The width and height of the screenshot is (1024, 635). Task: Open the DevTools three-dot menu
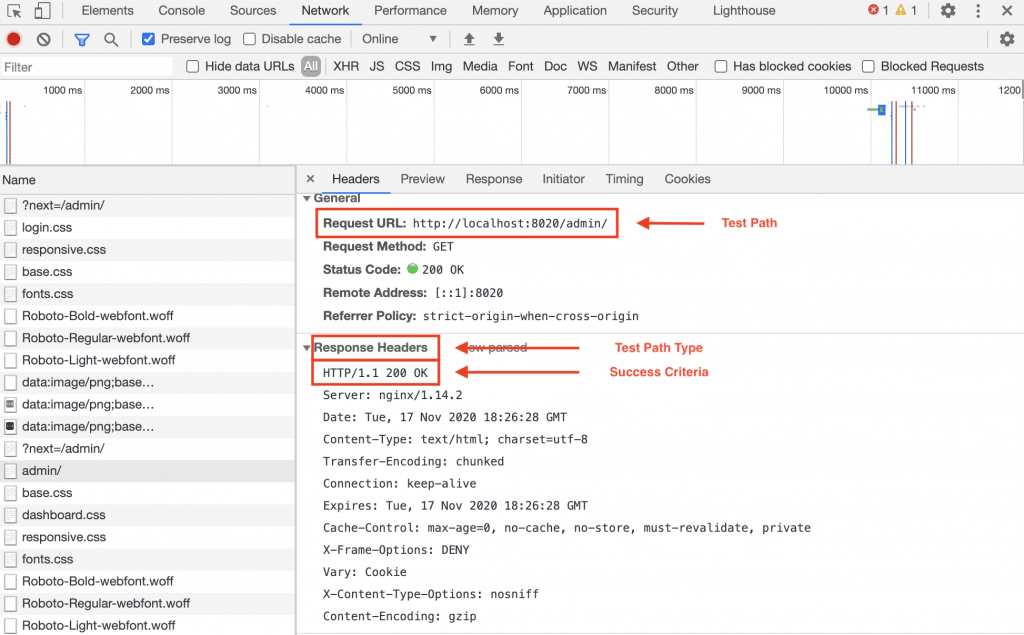click(978, 10)
